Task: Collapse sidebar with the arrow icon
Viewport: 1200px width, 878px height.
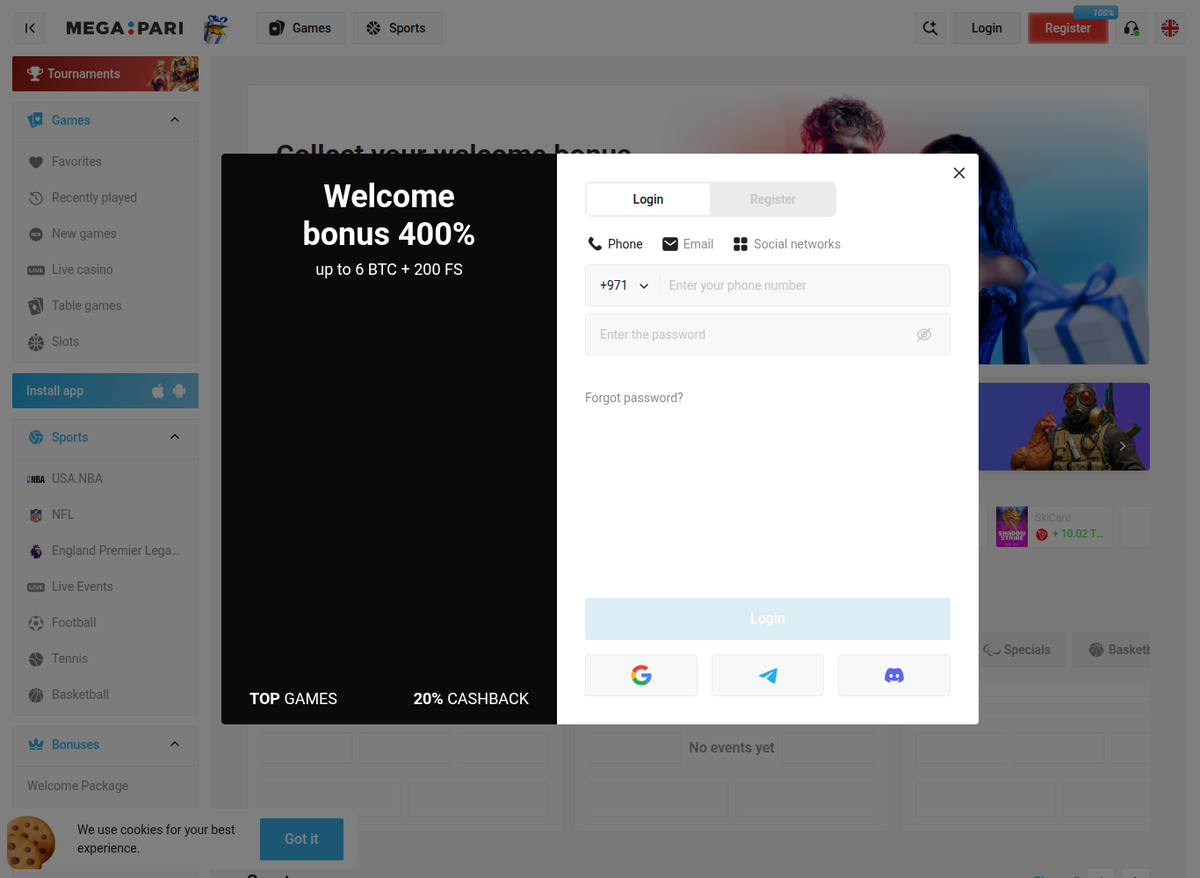Action: pos(30,28)
